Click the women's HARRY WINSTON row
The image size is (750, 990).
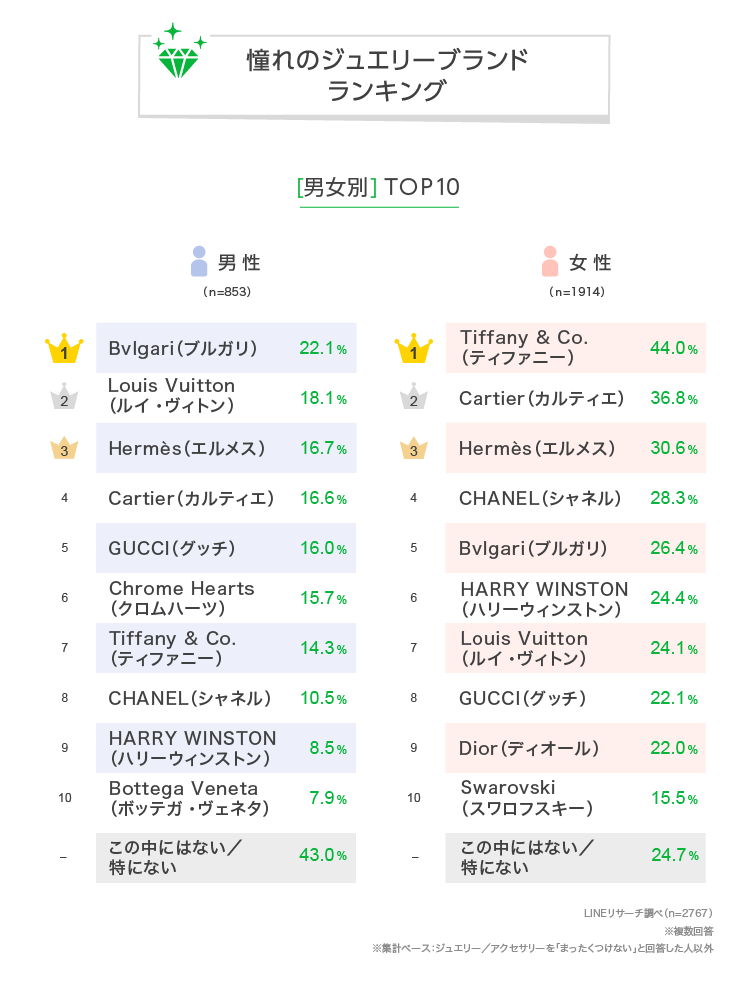(x=575, y=598)
